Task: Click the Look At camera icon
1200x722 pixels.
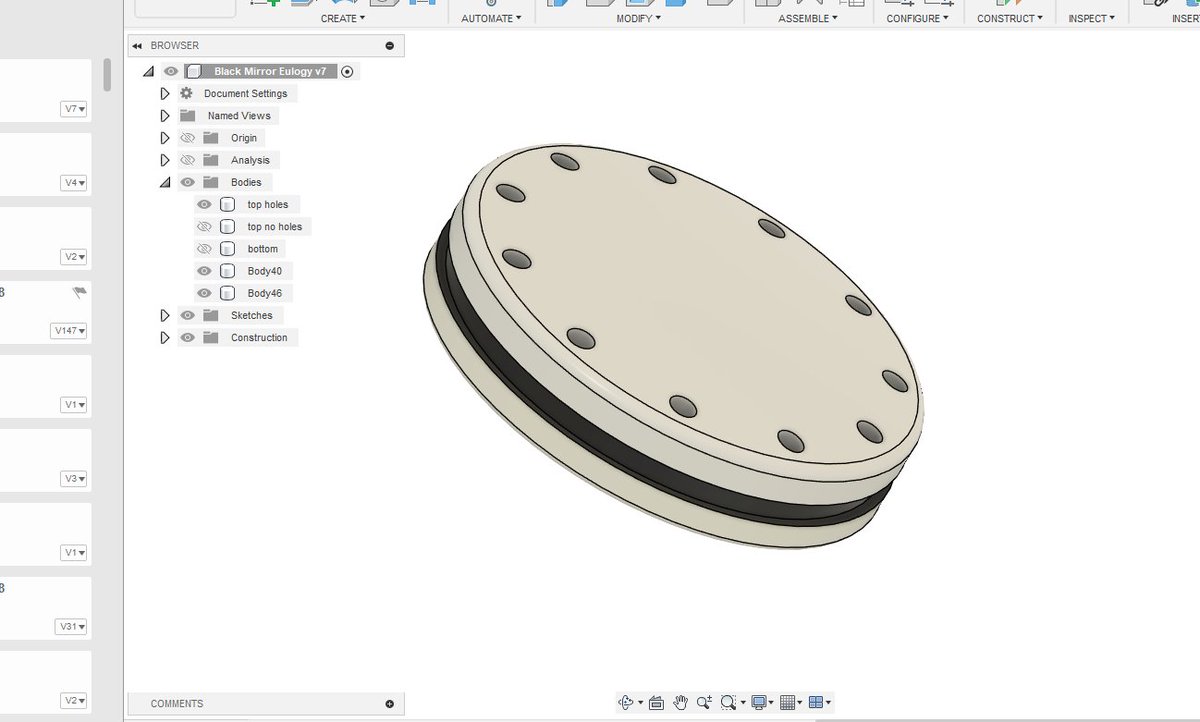Action: click(x=656, y=702)
